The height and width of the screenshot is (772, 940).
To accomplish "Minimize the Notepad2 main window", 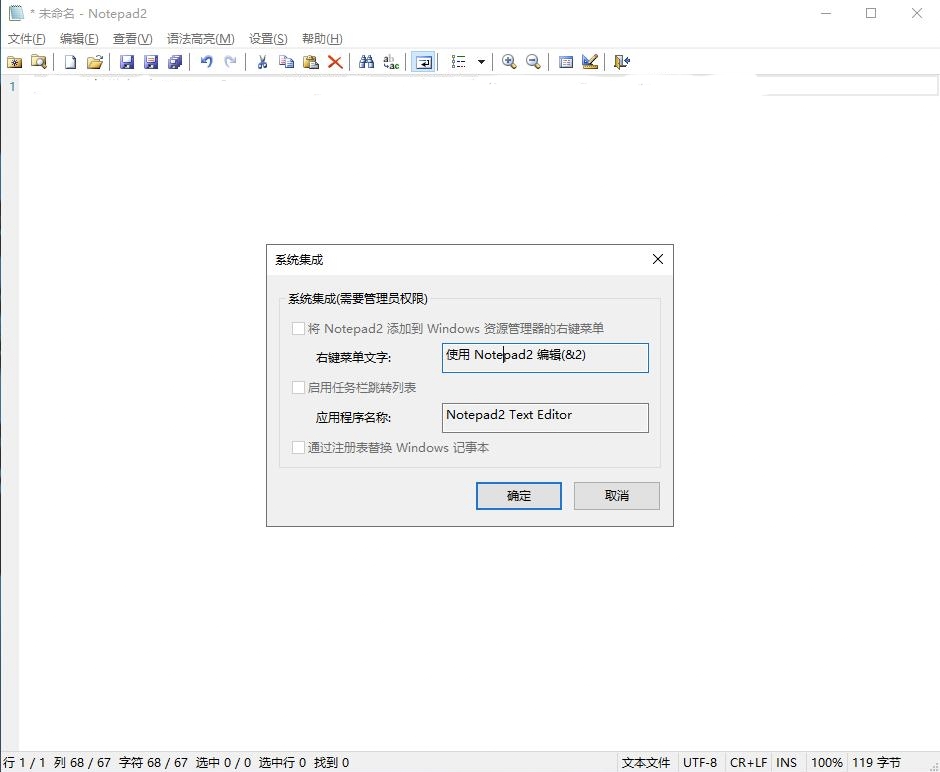I will 826,13.
